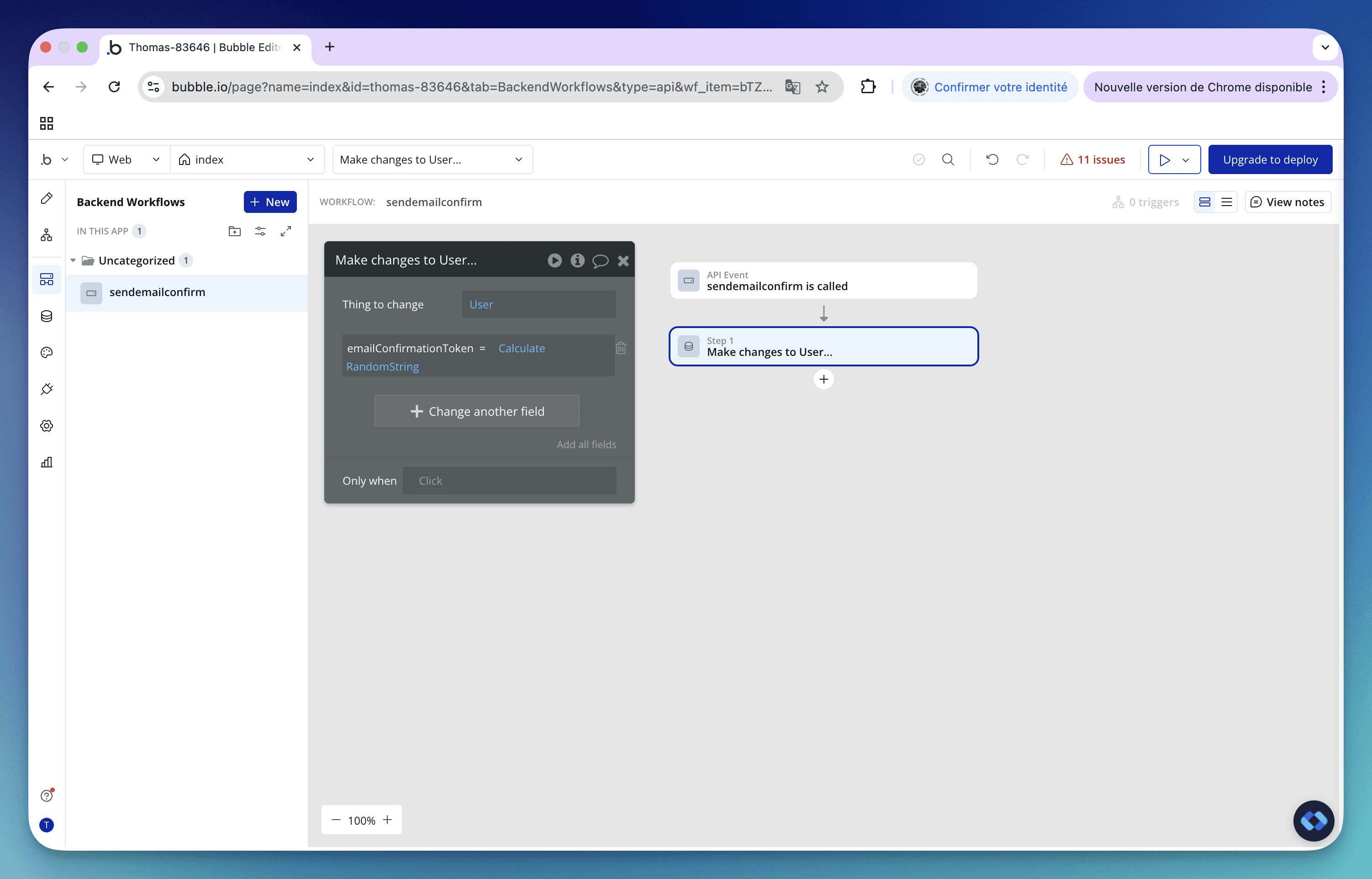Click Change another field button
This screenshot has width=1372, height=879.
tap(477, 411)
